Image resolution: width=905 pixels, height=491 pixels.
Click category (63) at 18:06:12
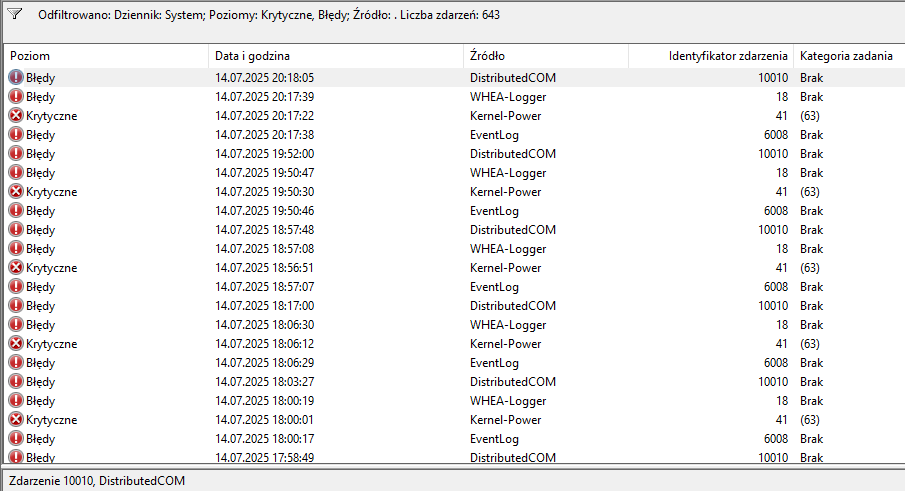click(810, 344)
